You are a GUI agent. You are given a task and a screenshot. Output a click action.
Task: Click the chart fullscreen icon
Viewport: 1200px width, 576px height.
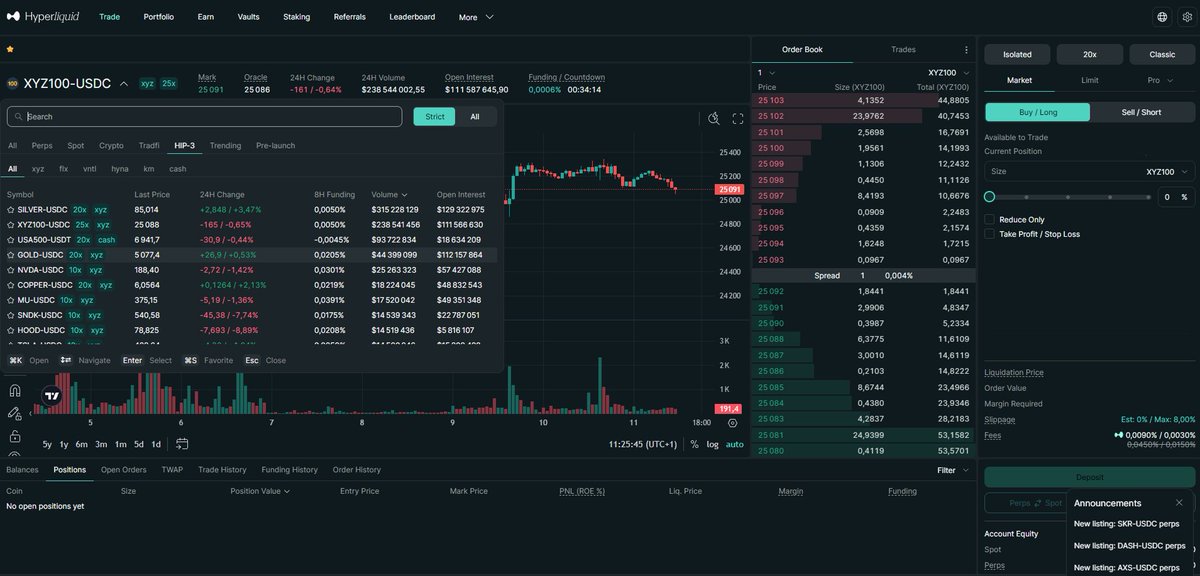click(738, 118)
